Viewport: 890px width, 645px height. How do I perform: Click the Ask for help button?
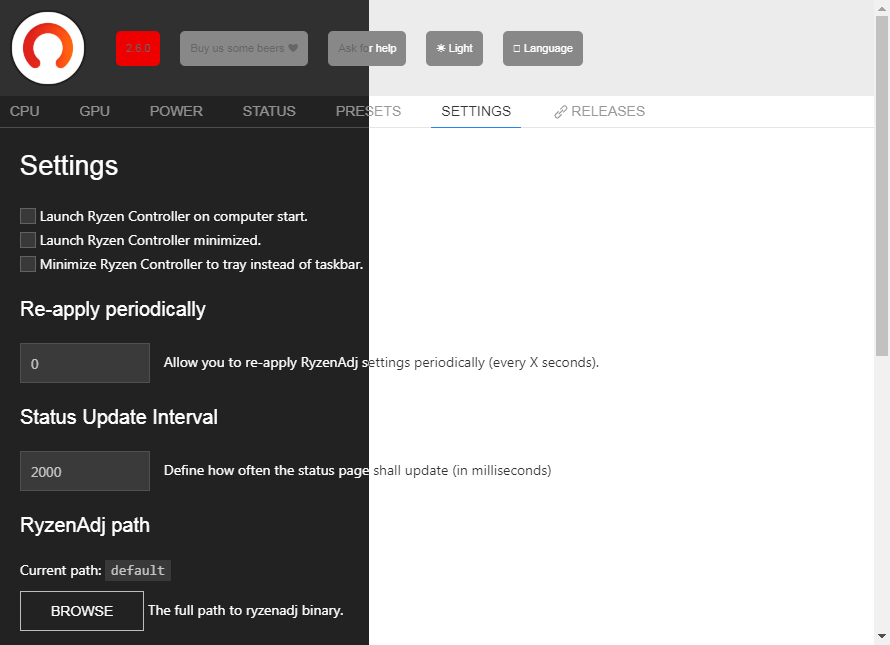point(367,48)
